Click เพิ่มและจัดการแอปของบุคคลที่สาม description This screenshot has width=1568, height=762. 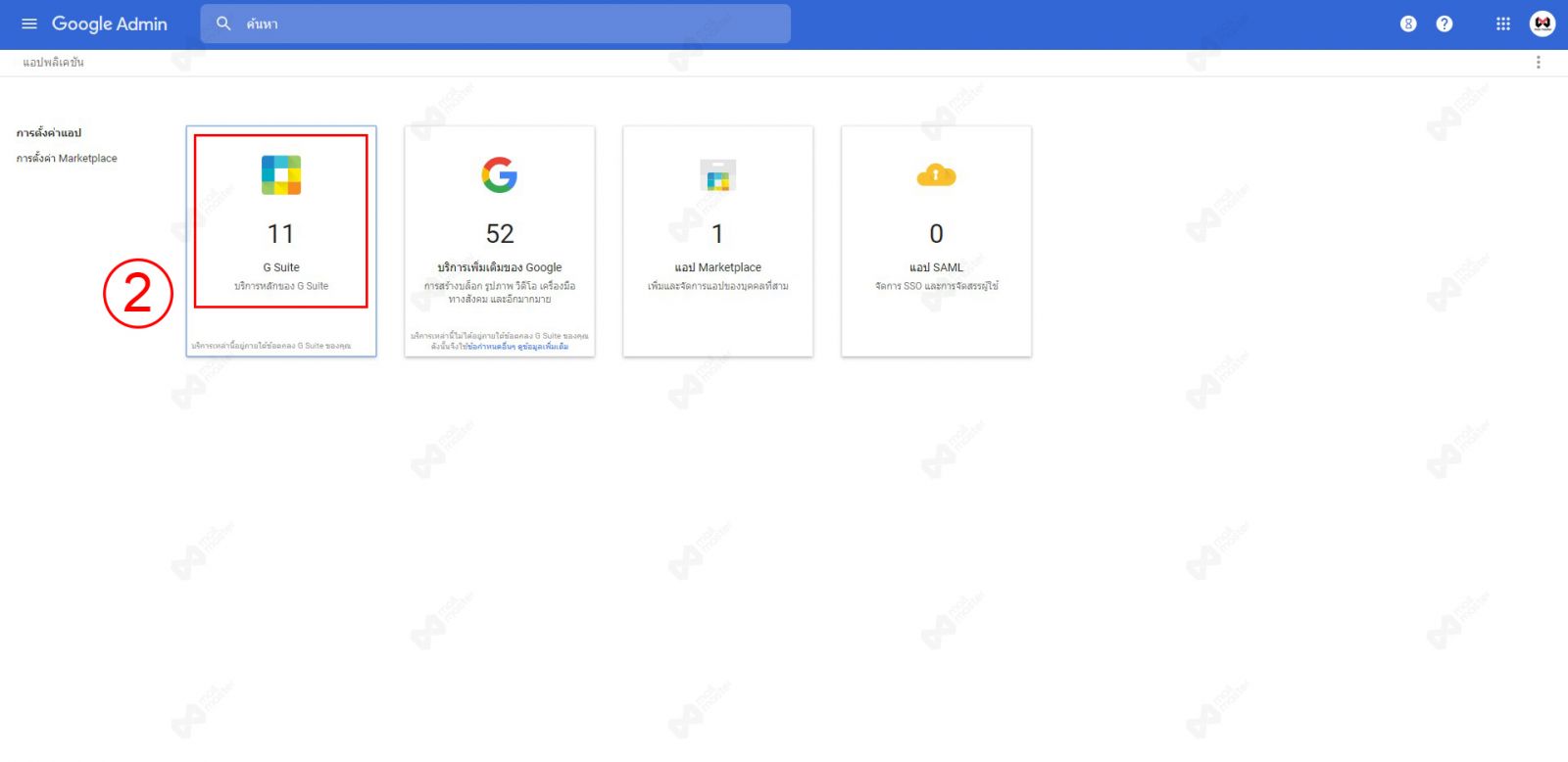[718, 286]
